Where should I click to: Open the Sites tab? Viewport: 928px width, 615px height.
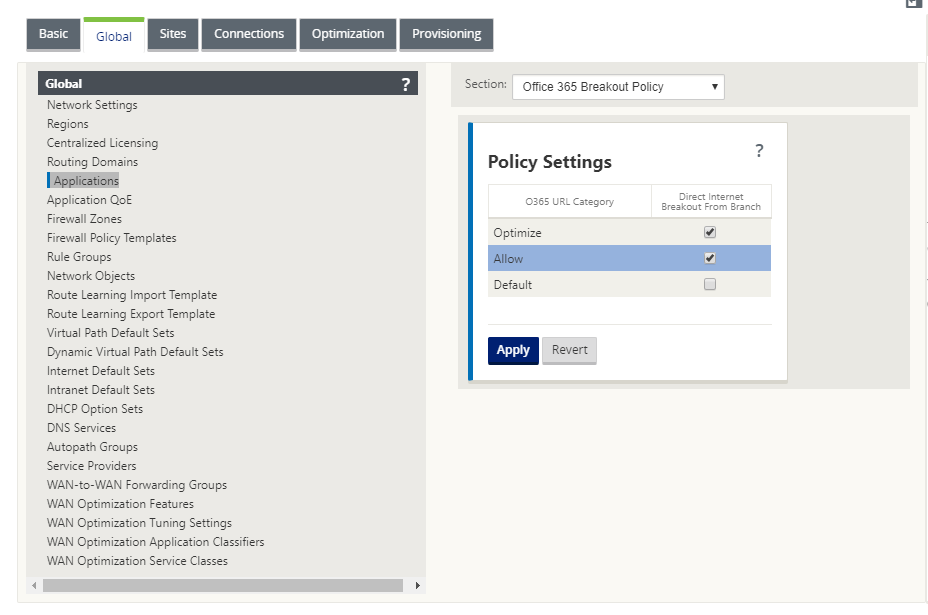pos(173,34)
